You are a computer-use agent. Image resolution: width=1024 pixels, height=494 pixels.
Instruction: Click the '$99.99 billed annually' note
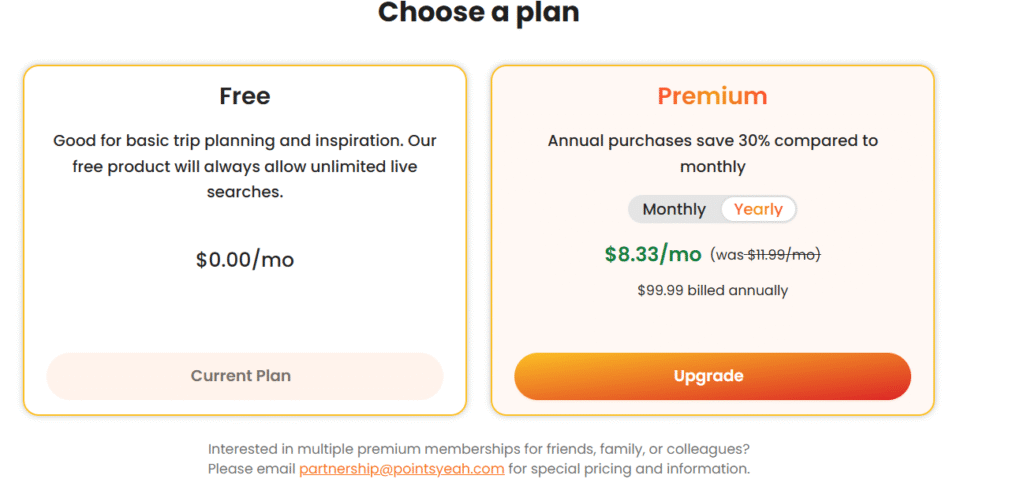click(x=712, y=290)
